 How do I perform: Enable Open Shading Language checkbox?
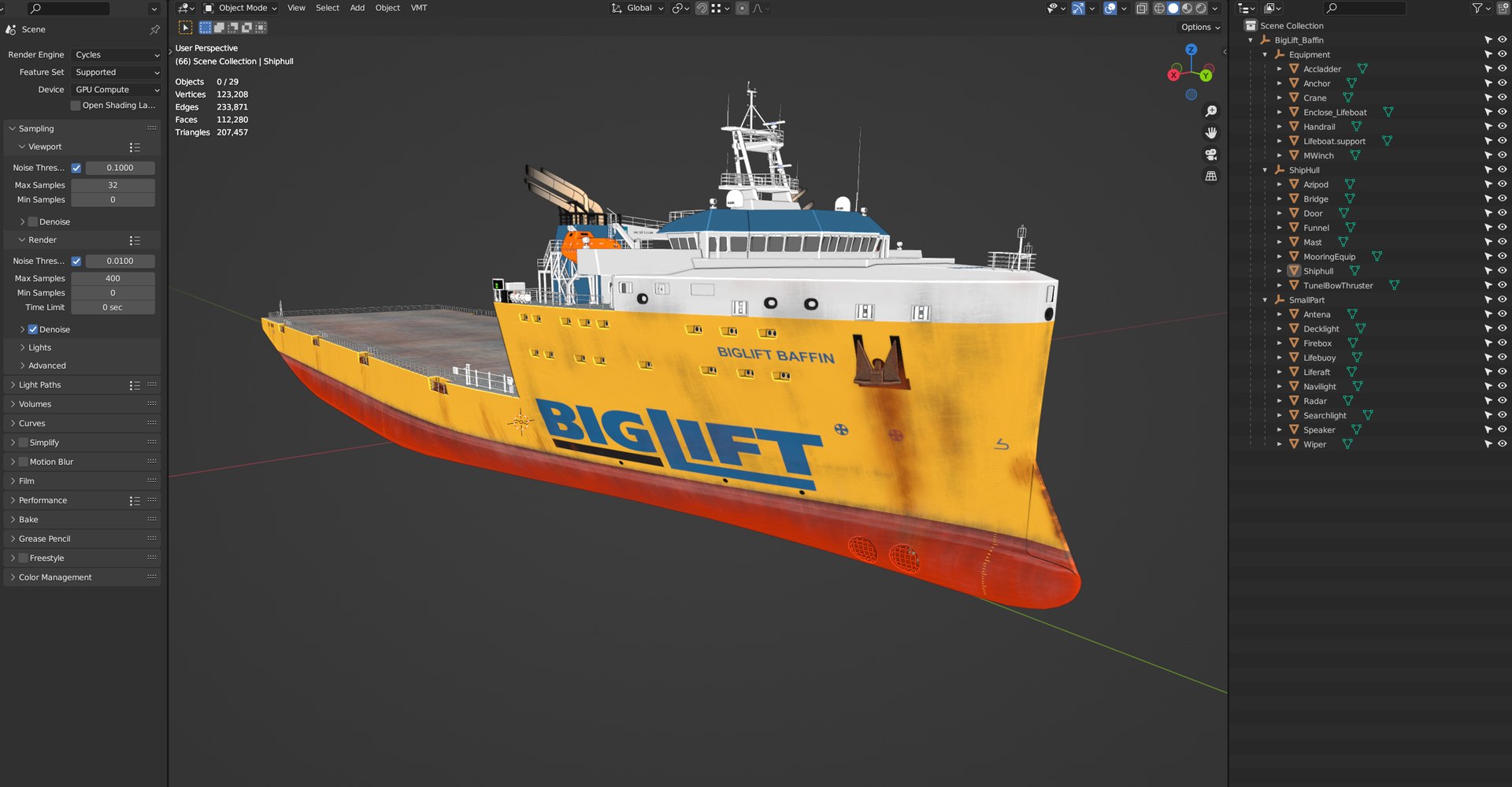click(76, 106)
